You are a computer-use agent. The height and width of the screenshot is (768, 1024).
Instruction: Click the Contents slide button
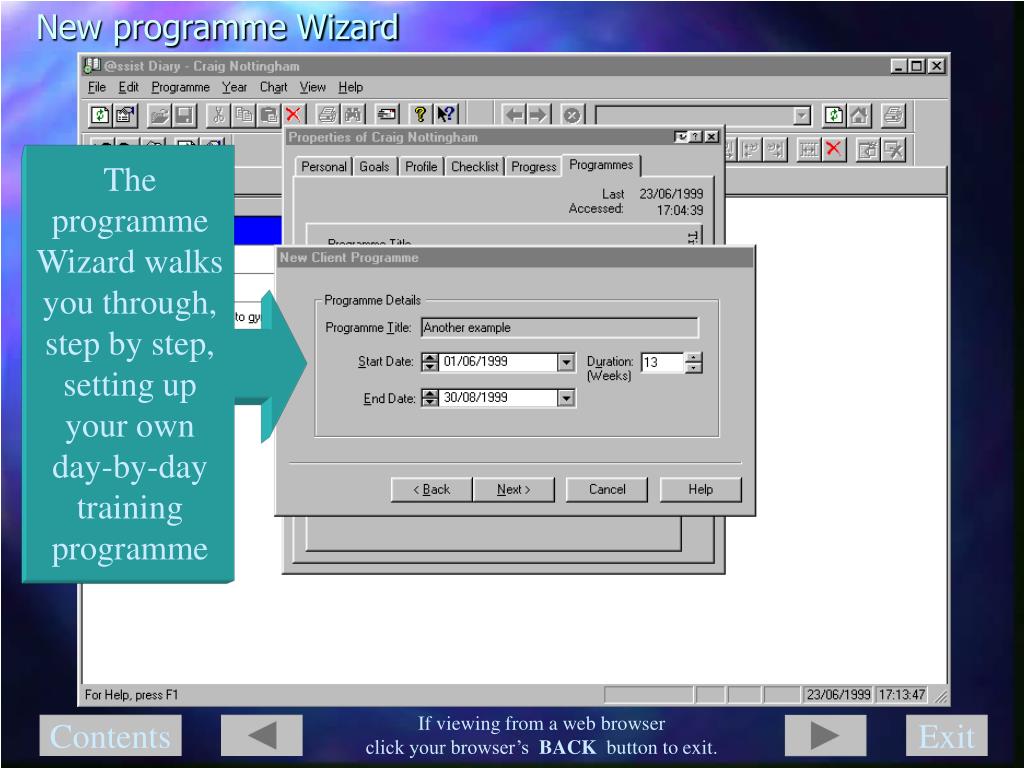[x=110, y=735]
